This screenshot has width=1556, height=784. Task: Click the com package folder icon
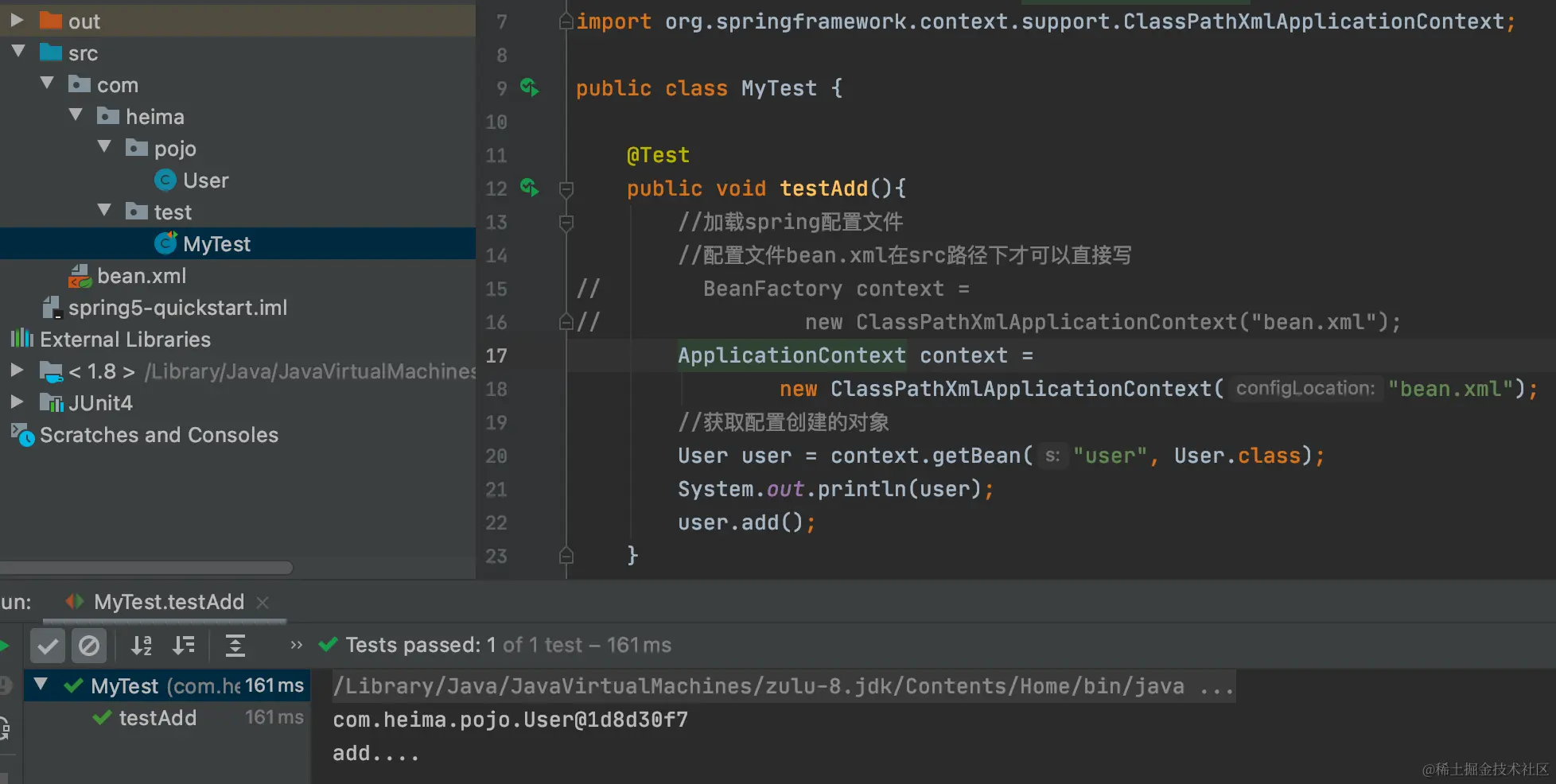tap(80, 84)
